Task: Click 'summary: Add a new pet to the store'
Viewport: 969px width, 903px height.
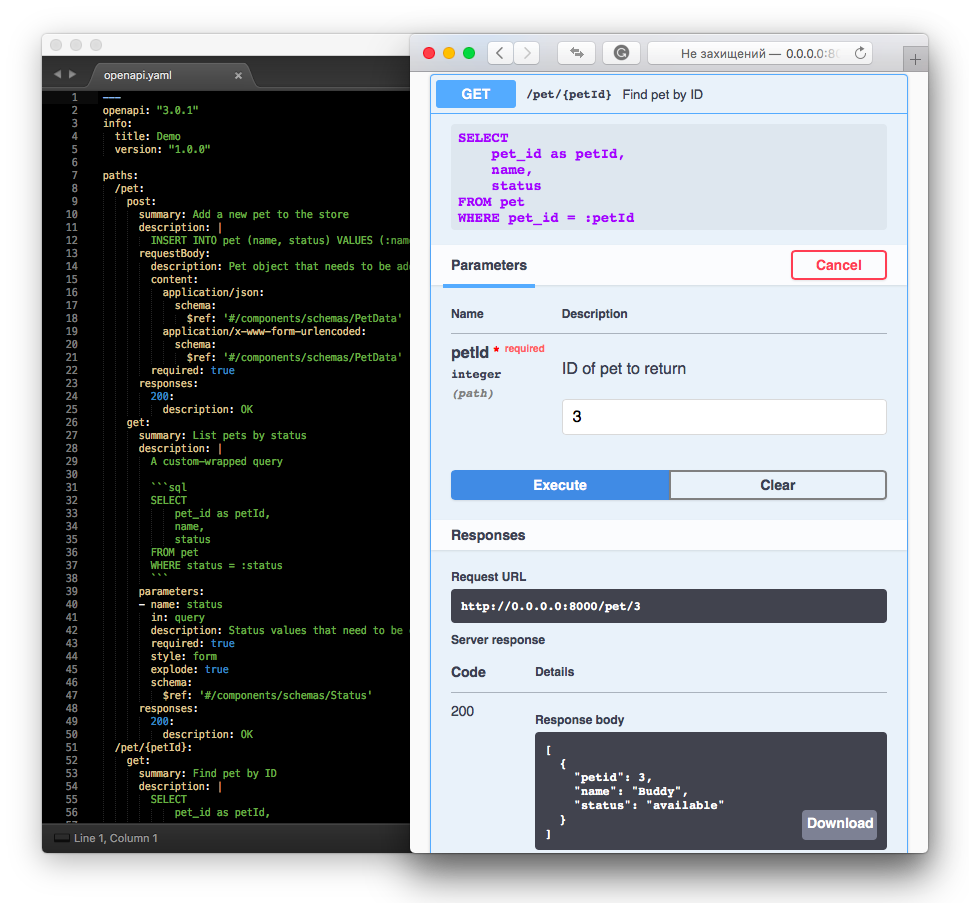Action: [x=243, y=214]
